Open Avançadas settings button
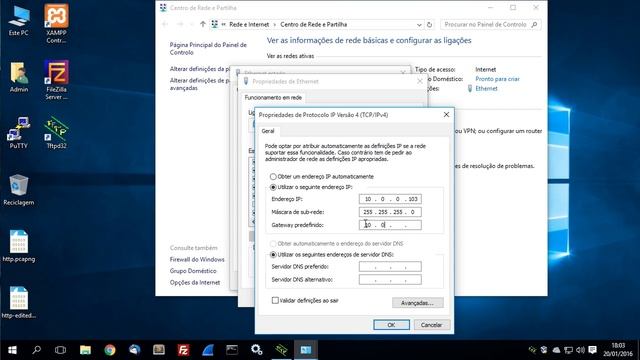 coord(417,303)
